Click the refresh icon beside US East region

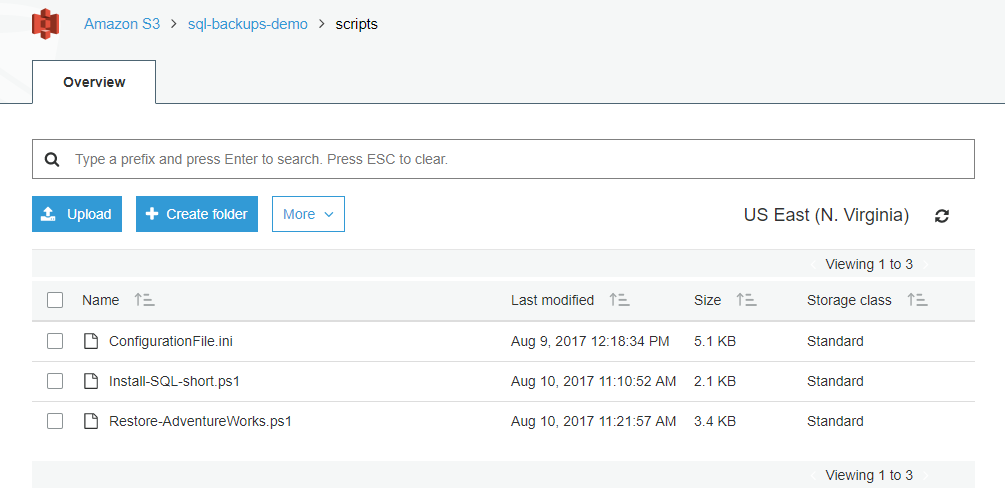coord(942,215)
